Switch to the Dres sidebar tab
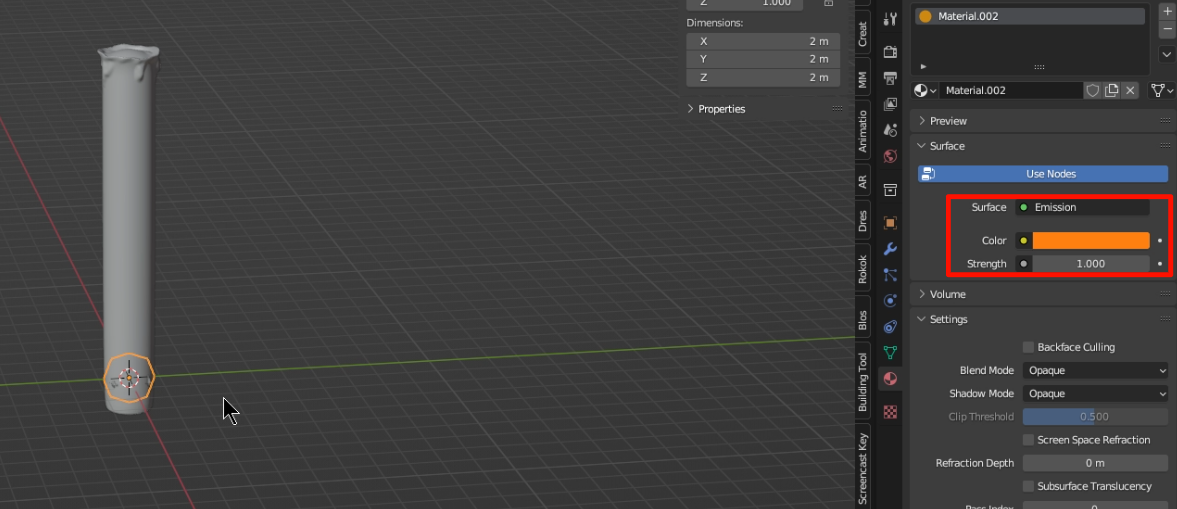This screenshot has width=1177, height=509. coord(862,221)
